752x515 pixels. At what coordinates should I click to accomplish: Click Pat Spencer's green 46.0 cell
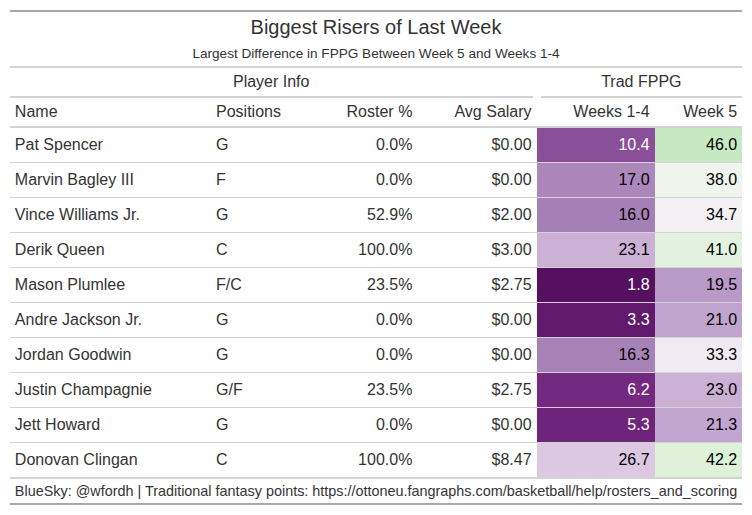coord(720,145)
